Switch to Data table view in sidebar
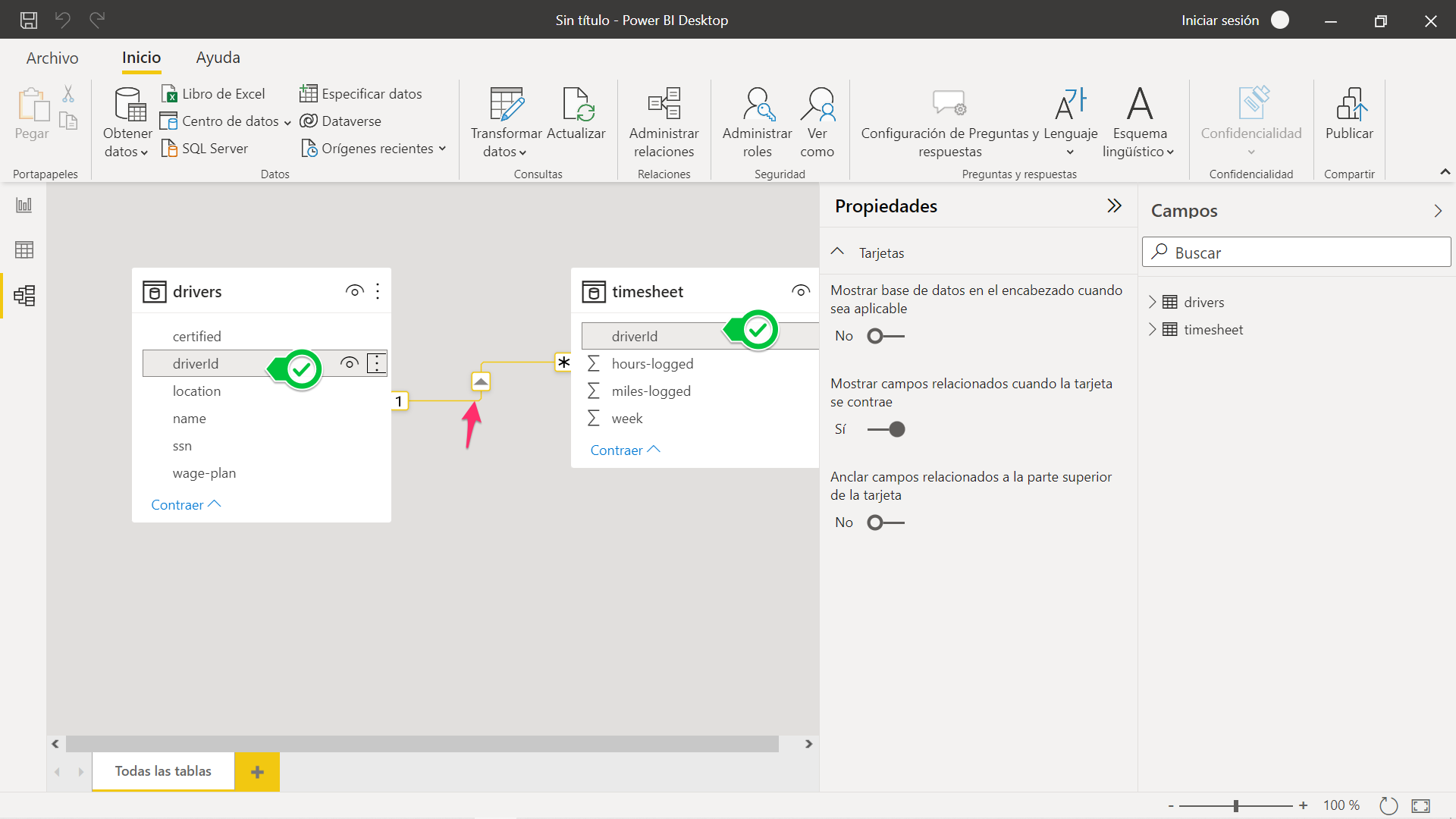The height and width of the screenshot is (819, 1456). point(24,249)
